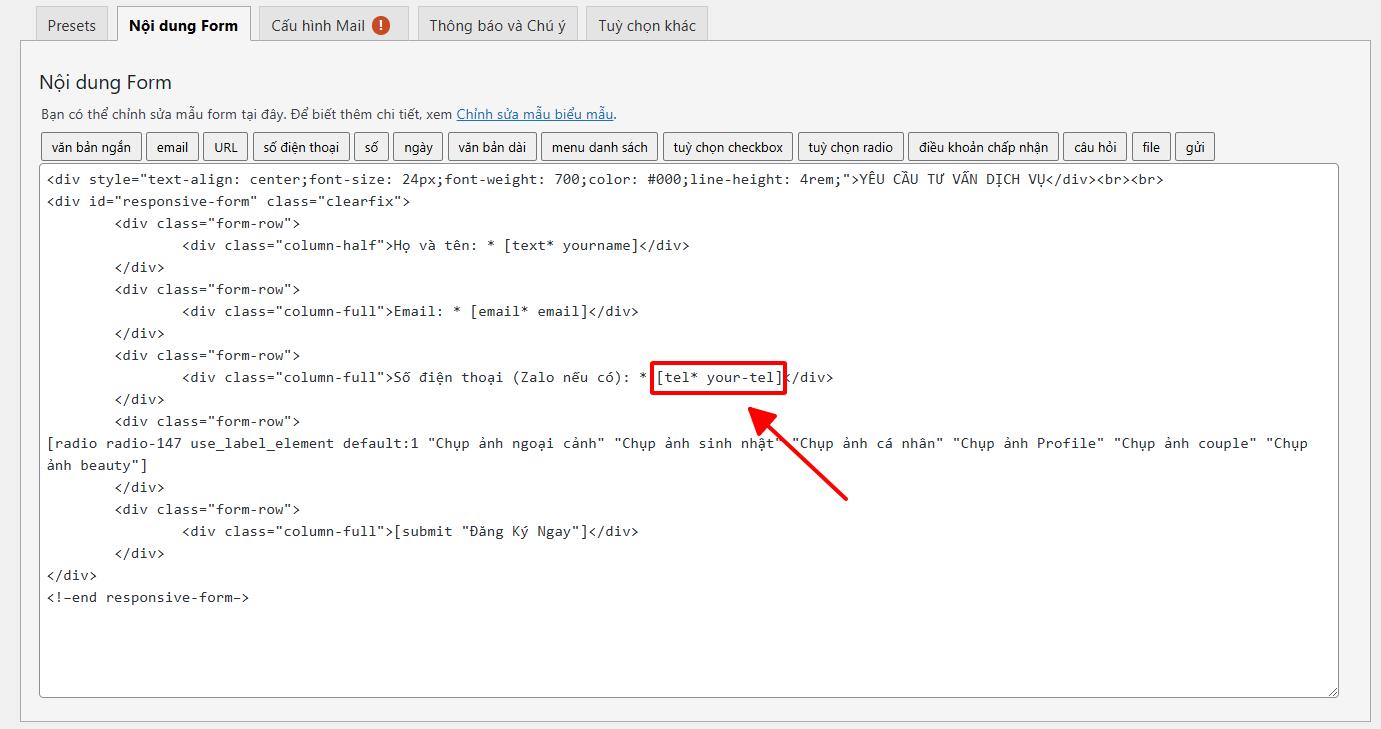
Task: Go to Tuỳ chọn khác tab
Action: click(x=647, y=25)
